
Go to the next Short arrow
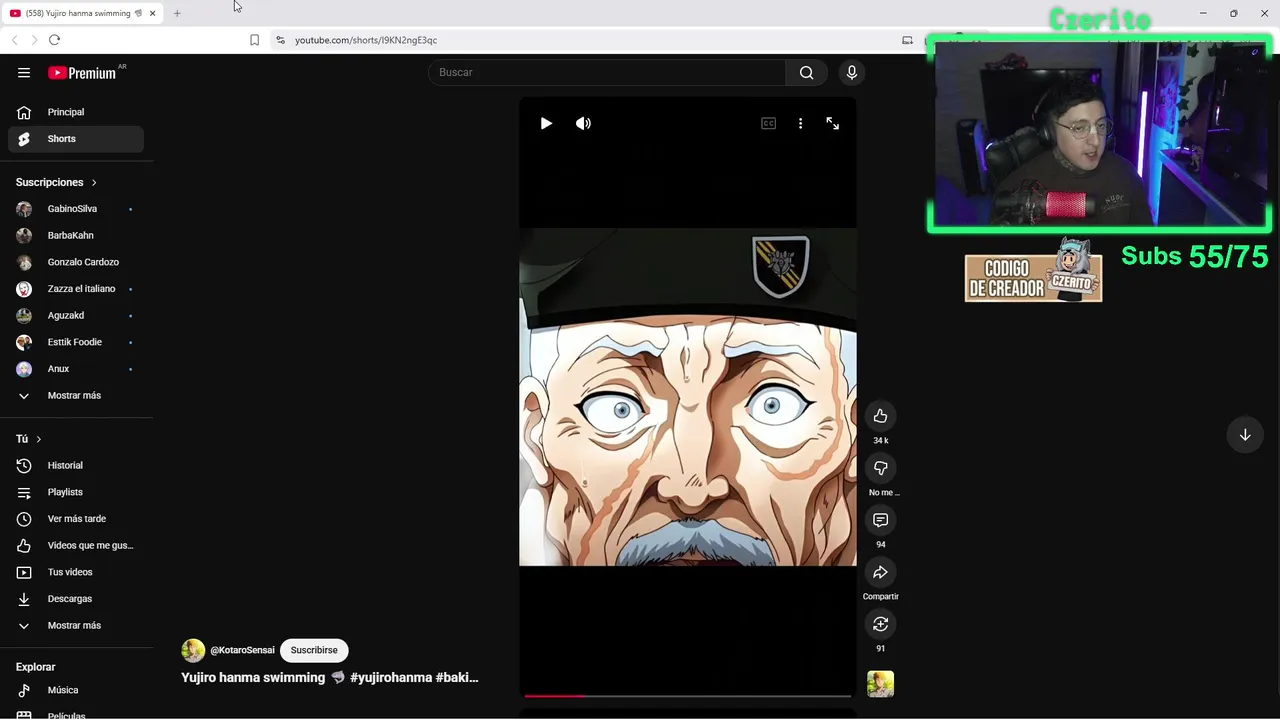pos(1245,435)
